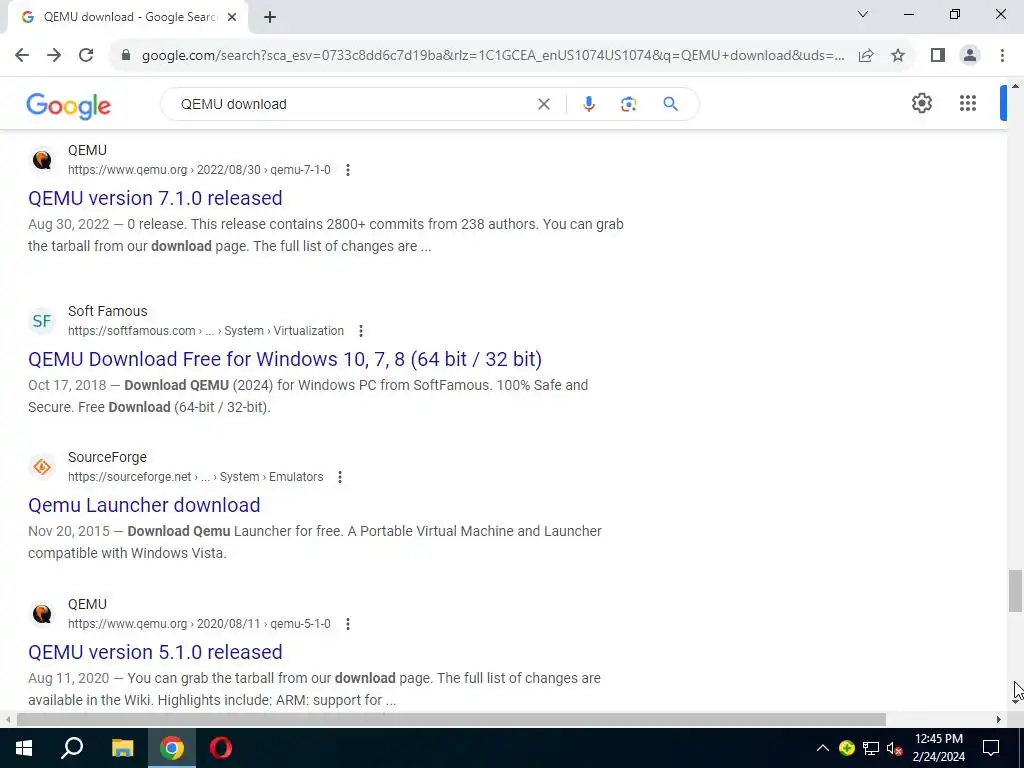Viewport: 1024px width, 768px height.
Task: Click the scroll-up arrow of the page
Action: coord(1015,86)
